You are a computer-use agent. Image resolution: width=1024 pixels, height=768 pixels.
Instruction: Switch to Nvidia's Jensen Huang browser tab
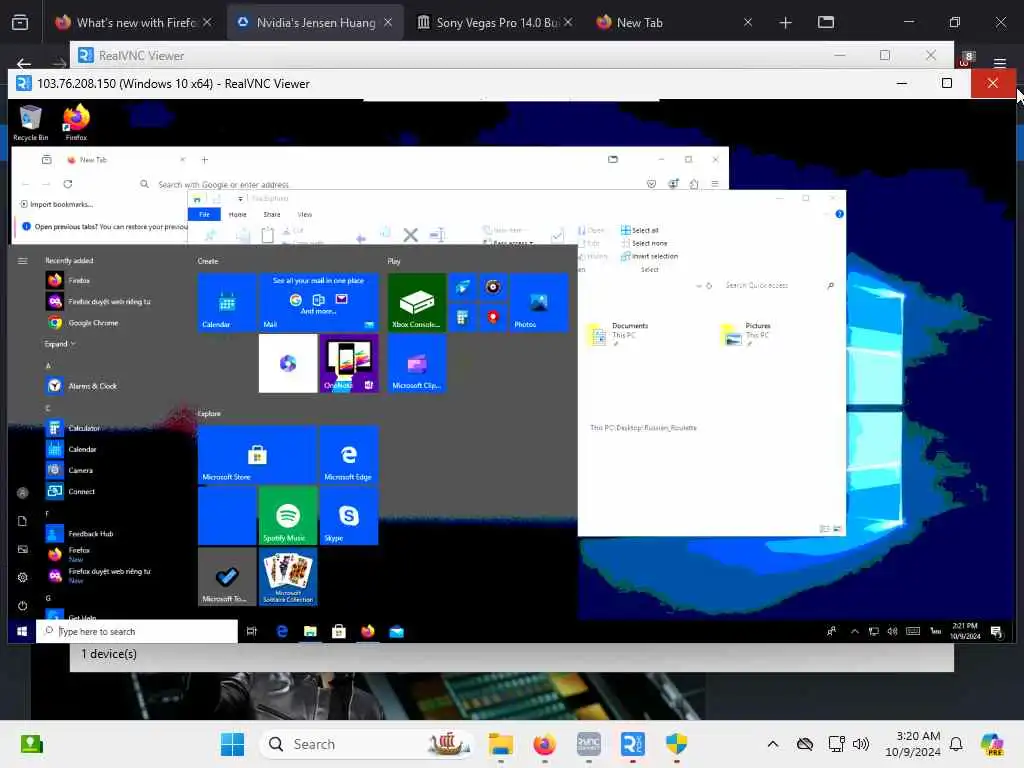pos(315,22)
